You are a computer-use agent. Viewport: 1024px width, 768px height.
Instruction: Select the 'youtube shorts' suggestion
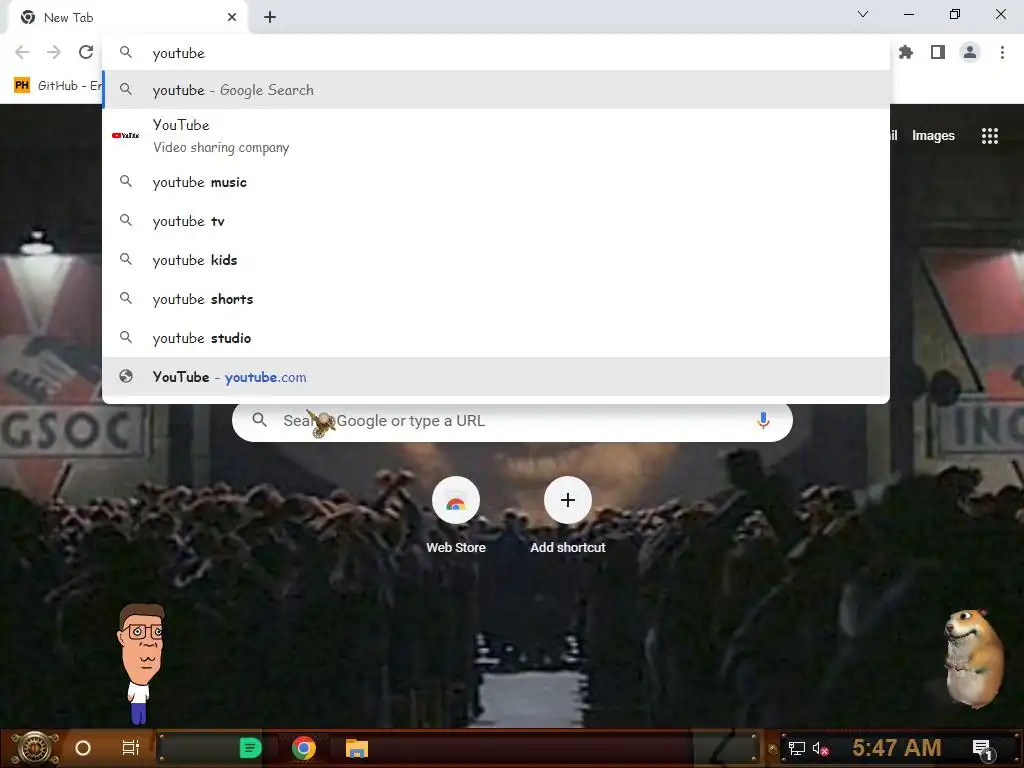pos(496,299)
